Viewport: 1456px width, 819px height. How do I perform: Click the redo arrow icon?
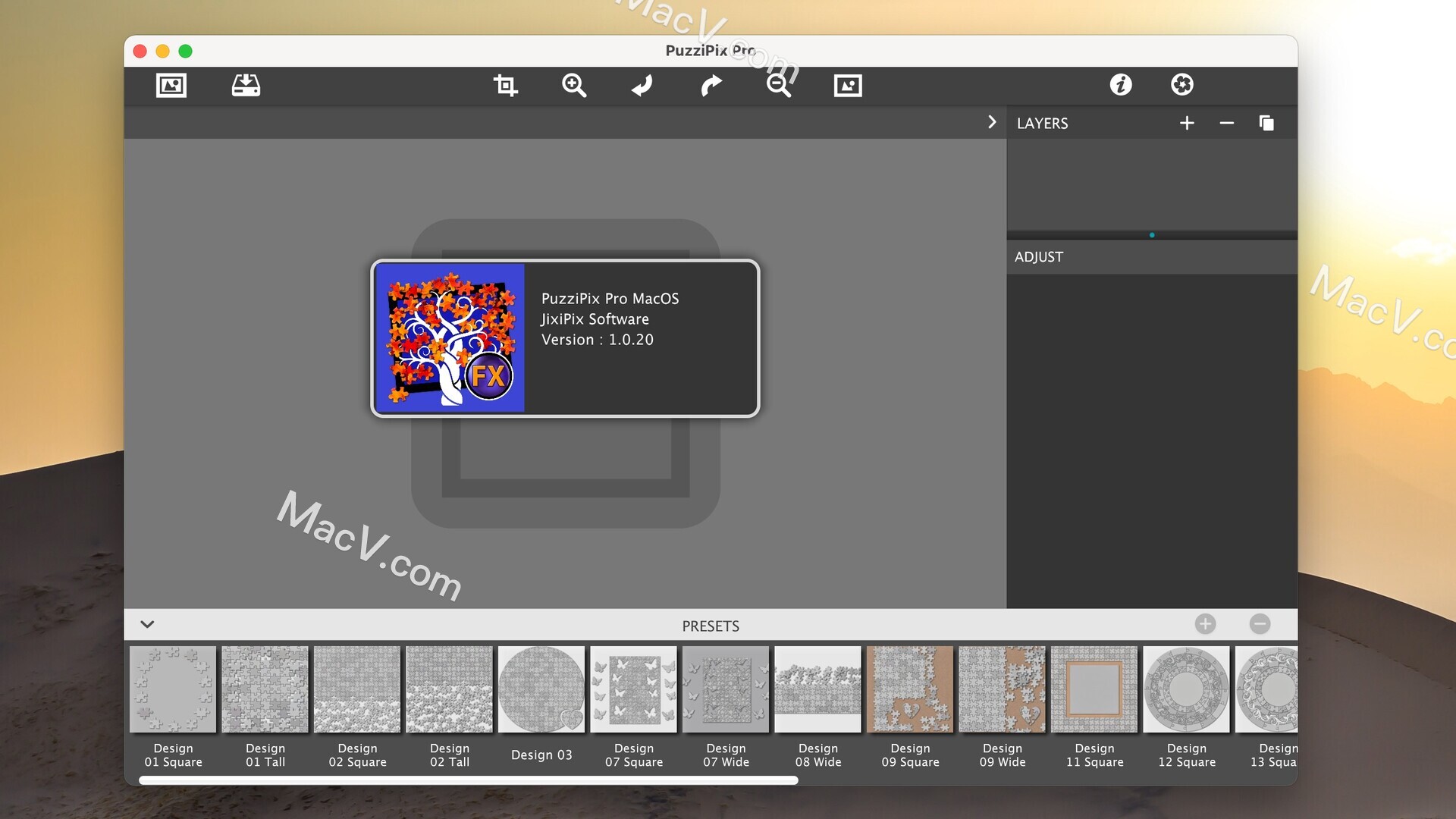pyautogui.click(x=711, y=85)
